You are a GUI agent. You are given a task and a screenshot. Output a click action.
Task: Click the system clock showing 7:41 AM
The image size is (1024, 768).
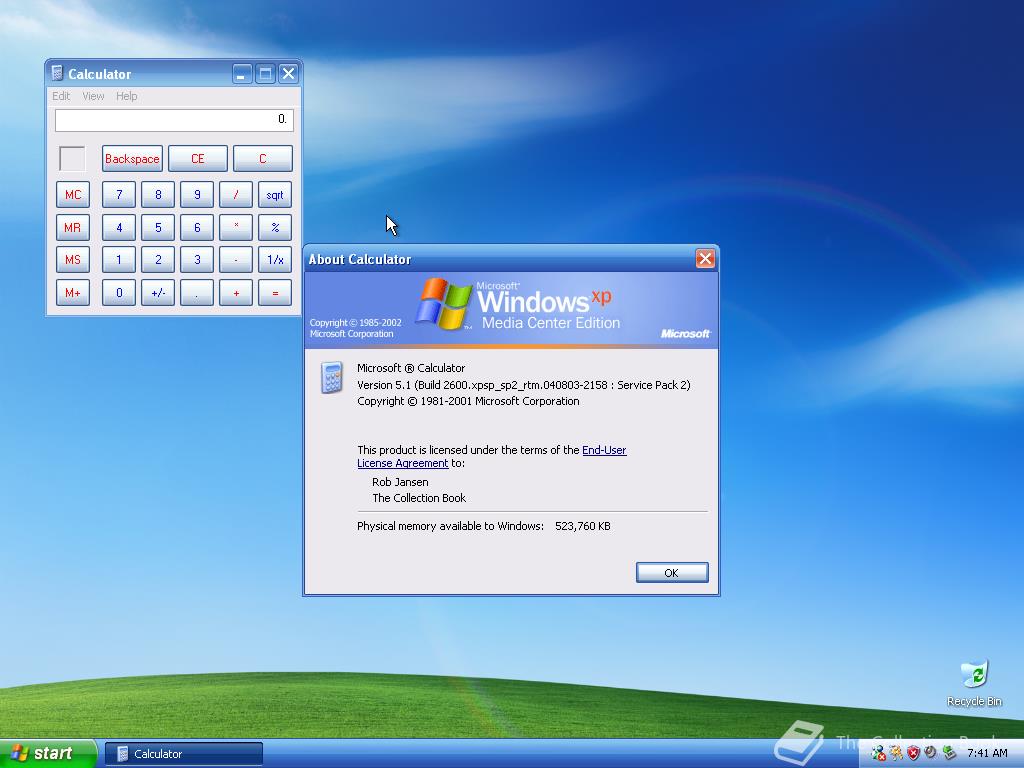click(x=987, y=754)
